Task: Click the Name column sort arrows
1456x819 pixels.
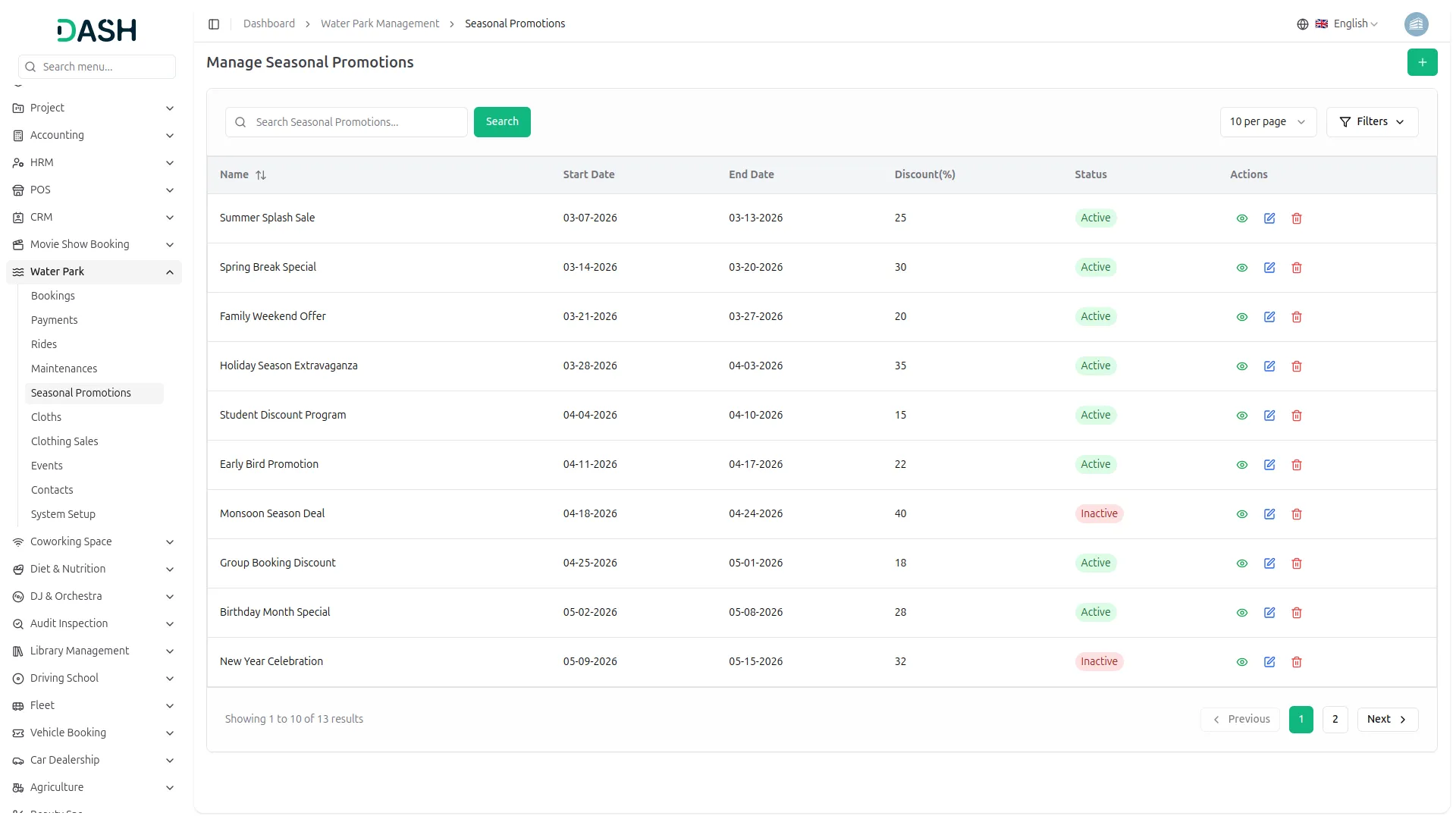Action: [x=261, y=175]
